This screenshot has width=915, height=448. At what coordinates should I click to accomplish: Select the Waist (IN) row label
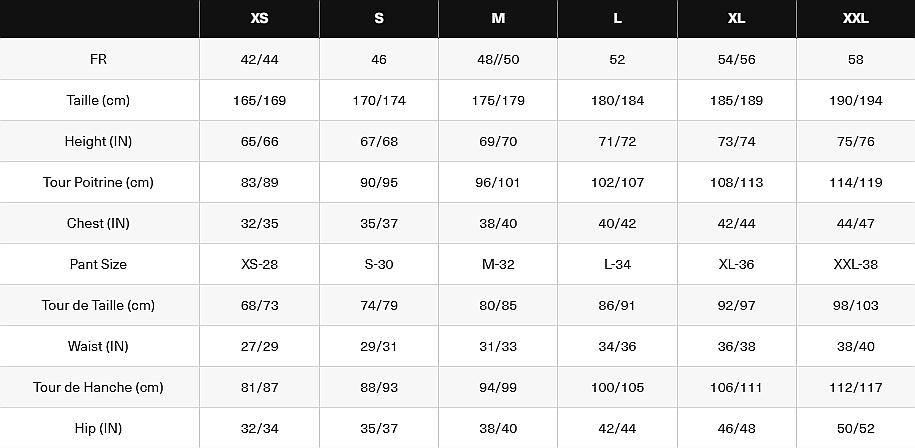(98, 347)
